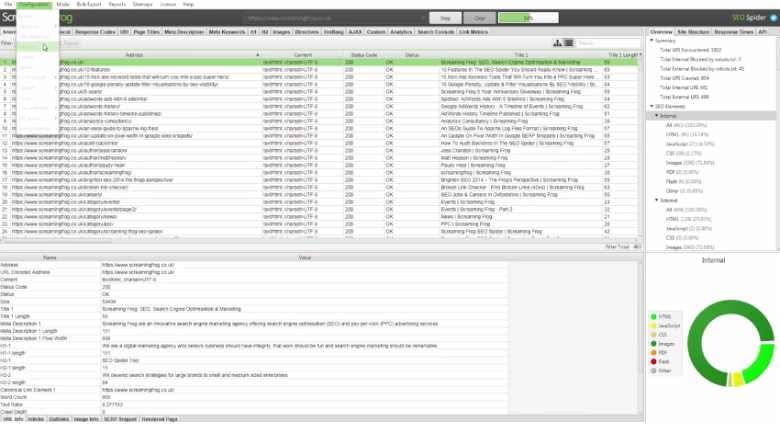Switch to the Meta Description tab

coord(184,32)
